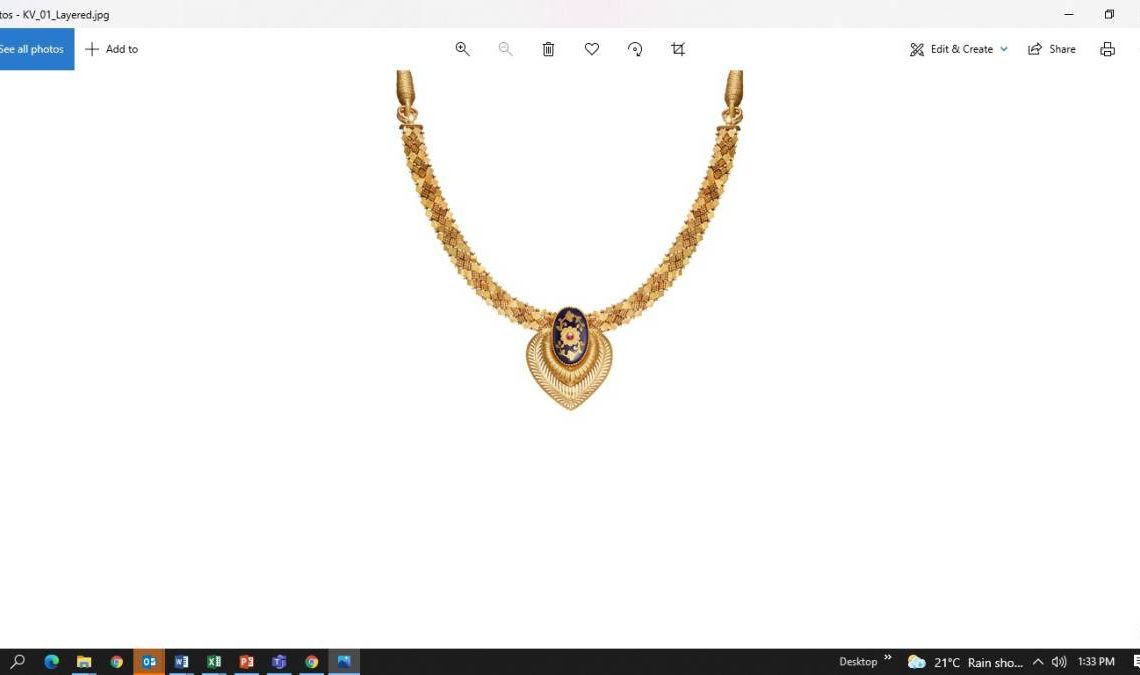Open the volume speaker icon
Viewport: 1140px width, 675px height.
pyautogui.click(x=1059, y=661)
